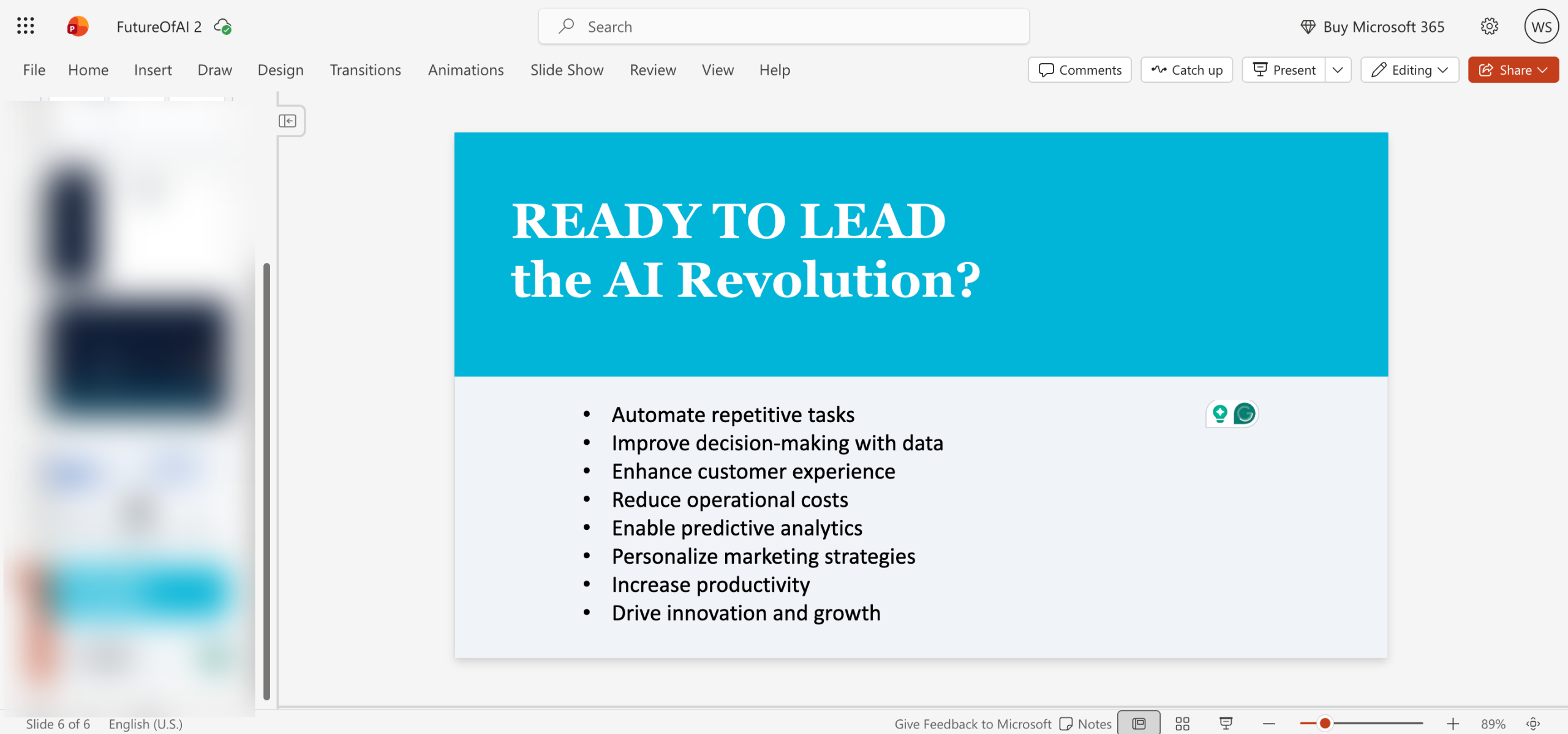Click the zoom slider handle
Viewport: 1568px width, 734px height.
1324,724
